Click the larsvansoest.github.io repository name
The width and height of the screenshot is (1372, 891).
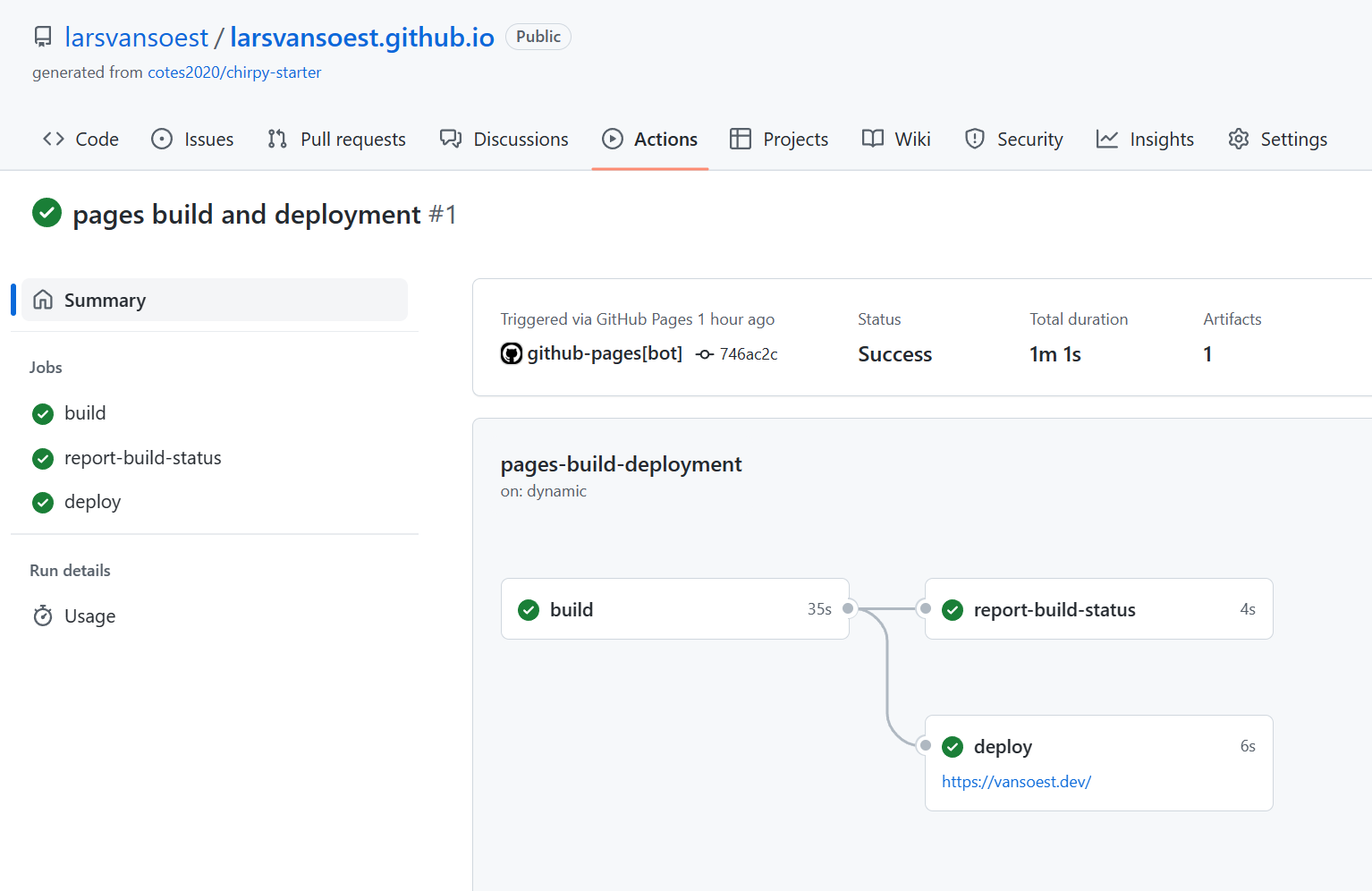[x=361, y=37]
